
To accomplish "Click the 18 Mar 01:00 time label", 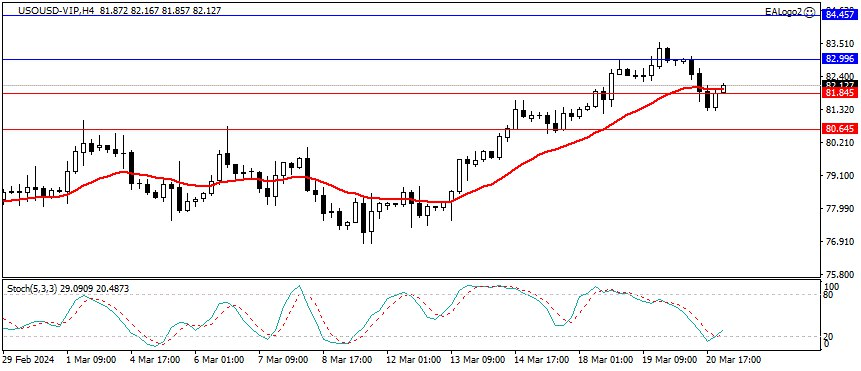I will [605, 360].
